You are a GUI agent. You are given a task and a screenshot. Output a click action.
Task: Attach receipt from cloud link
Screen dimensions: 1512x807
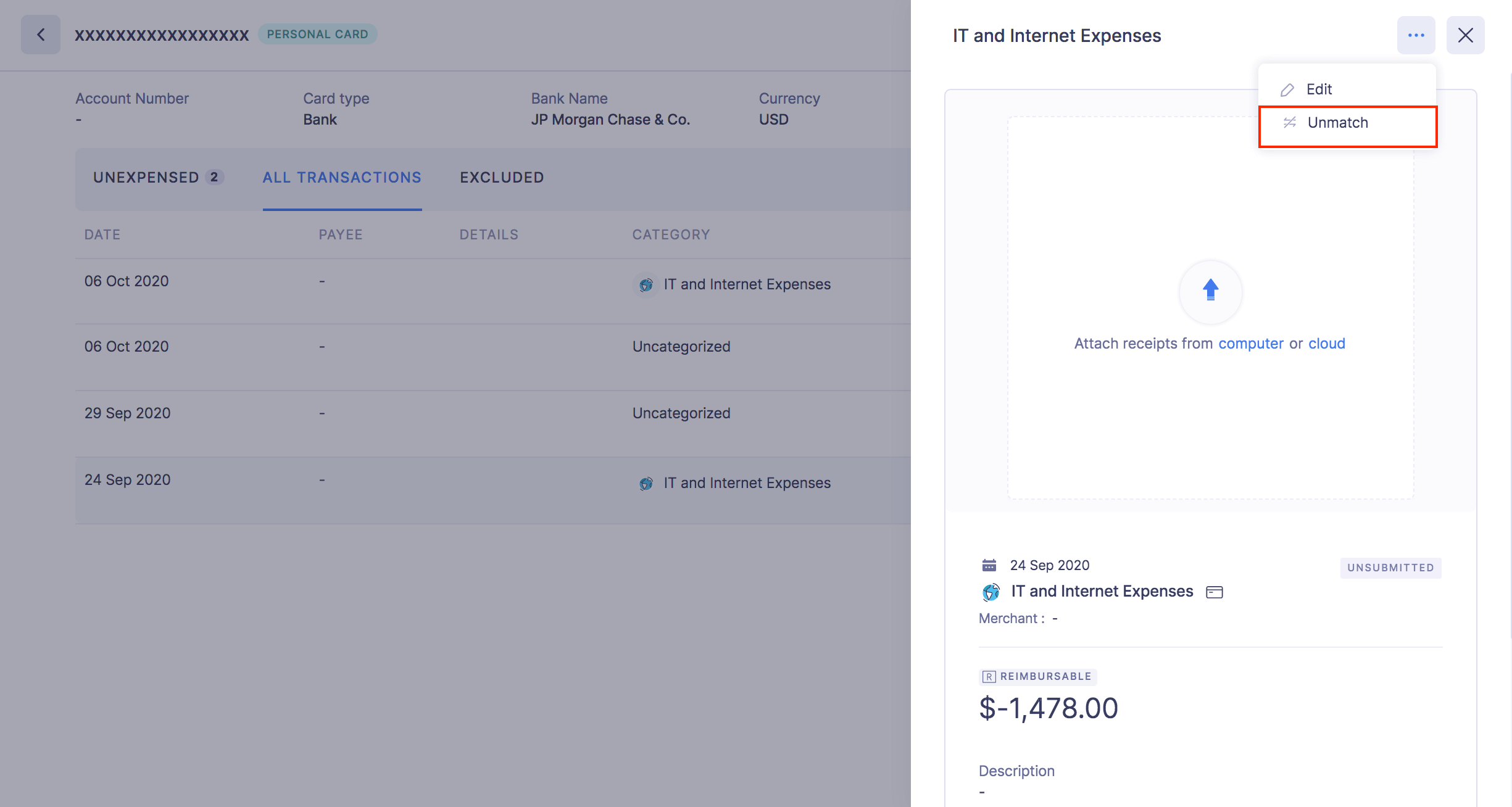[1326, 344]
